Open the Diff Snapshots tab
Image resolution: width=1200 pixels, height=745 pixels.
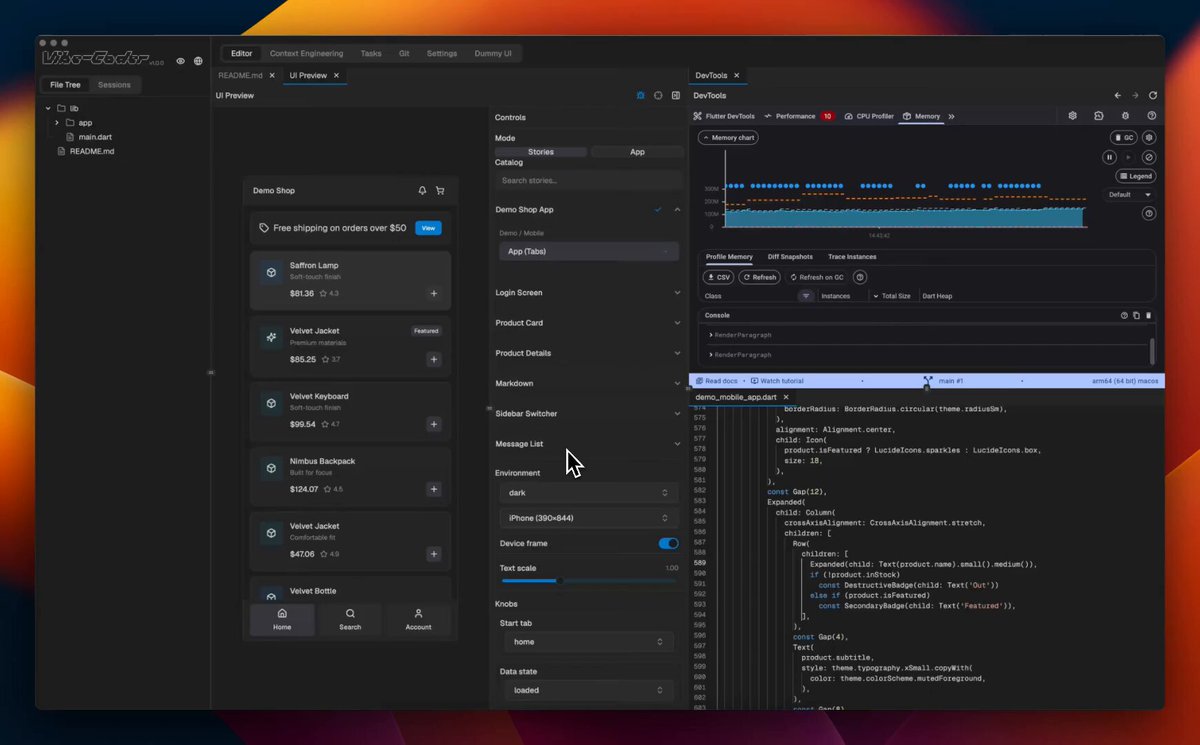click(x=790, y=257)
